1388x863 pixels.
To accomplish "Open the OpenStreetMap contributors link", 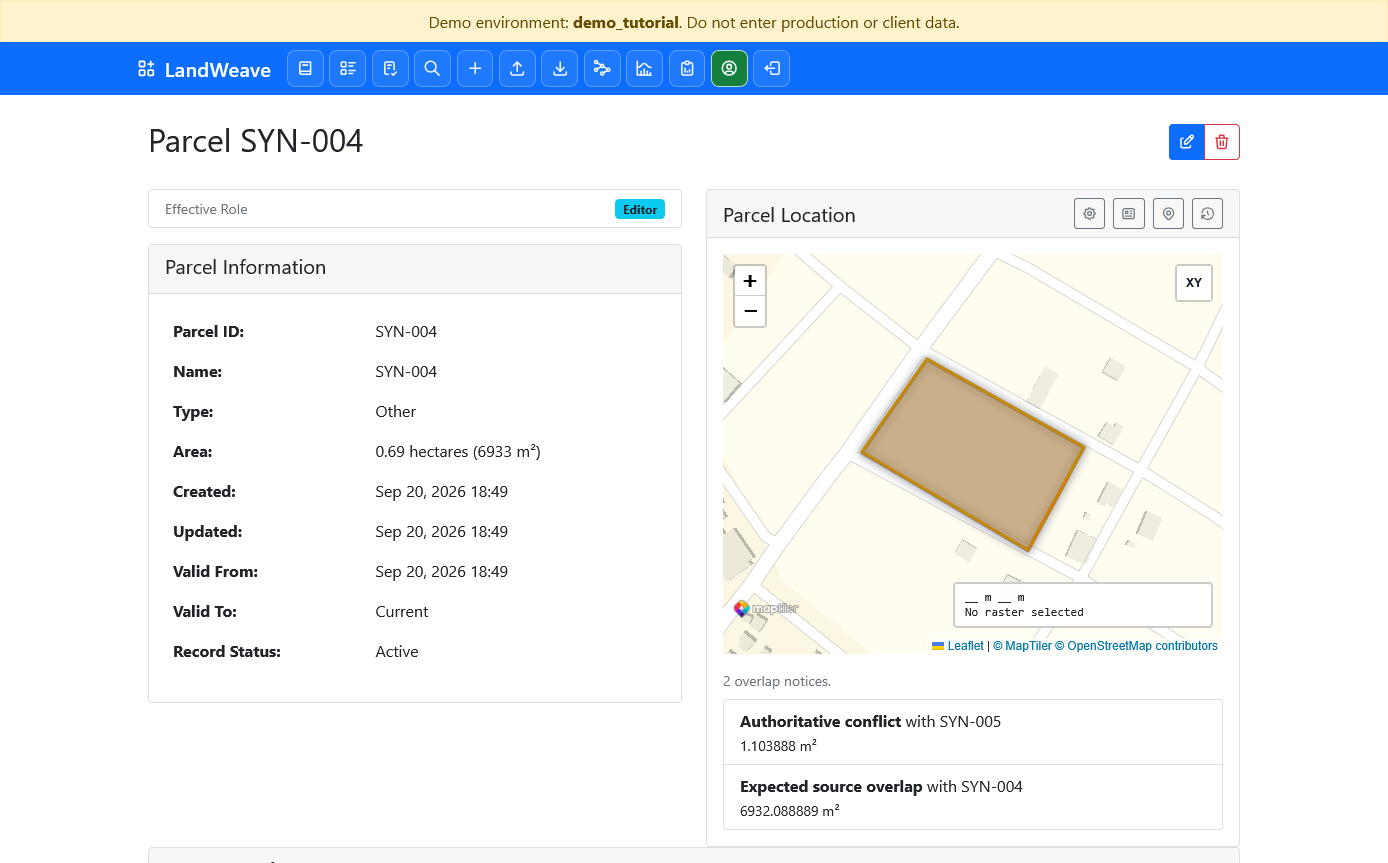I will pos(1136,646).
